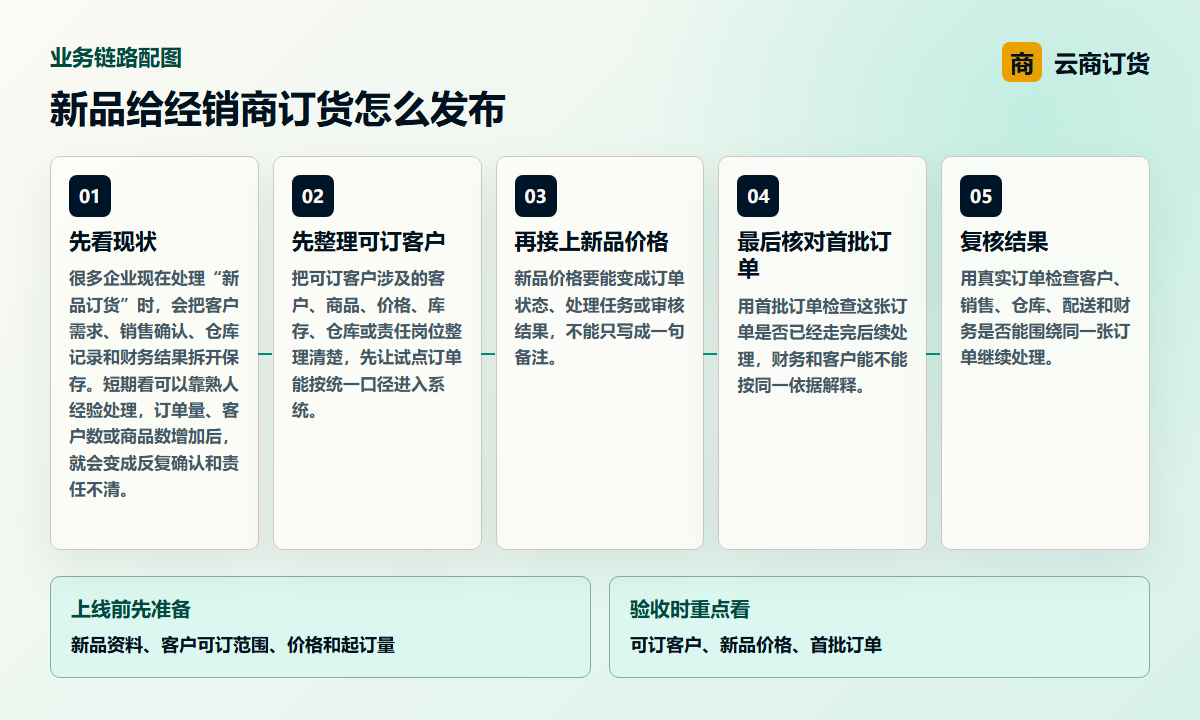1200x720 pixels.
Task: Click the text 可订客户、新品价格、首批订单
Action: point(756,645)
